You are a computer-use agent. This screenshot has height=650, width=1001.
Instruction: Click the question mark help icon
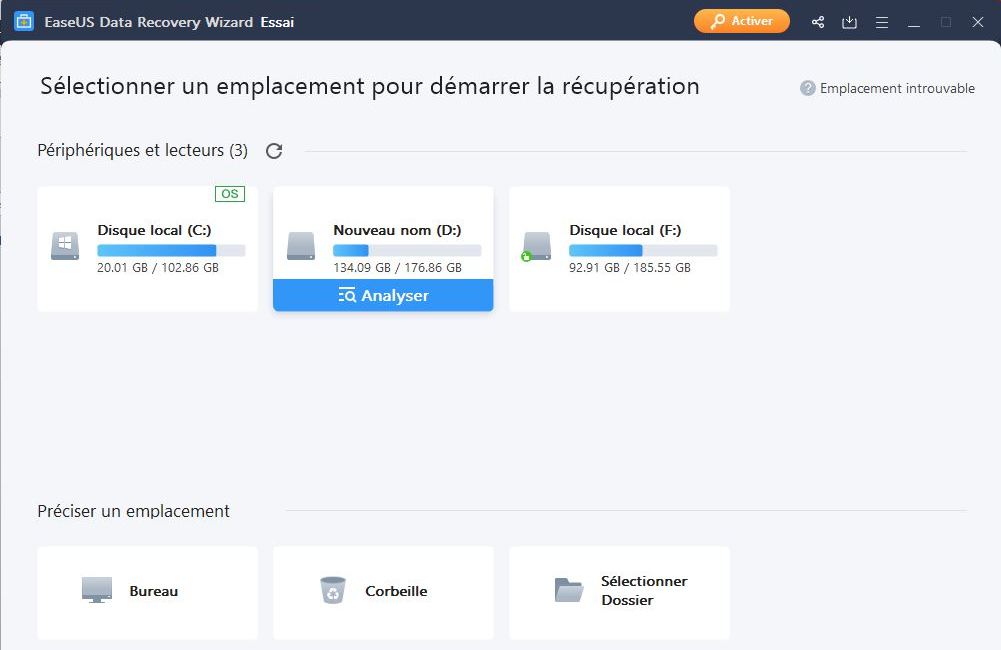click(808, 88)
